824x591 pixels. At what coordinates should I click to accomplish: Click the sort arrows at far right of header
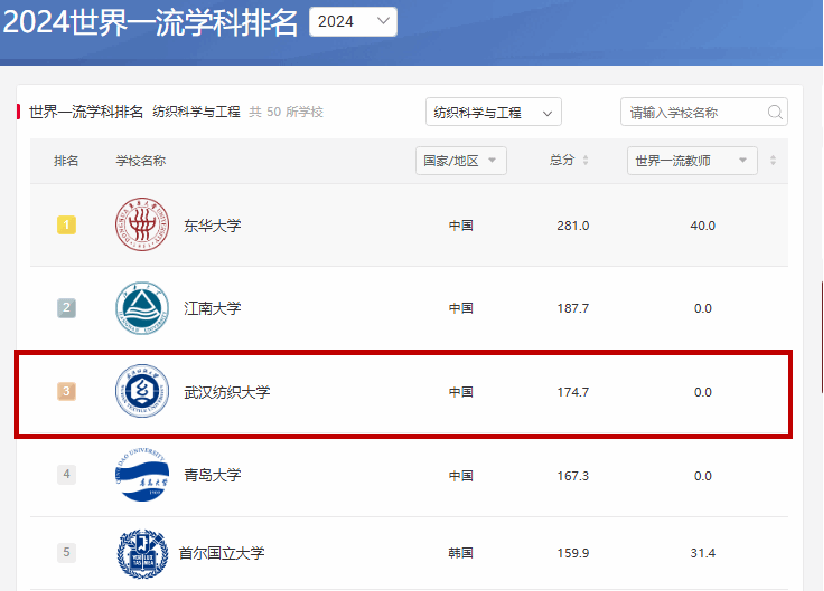(772, 161)
